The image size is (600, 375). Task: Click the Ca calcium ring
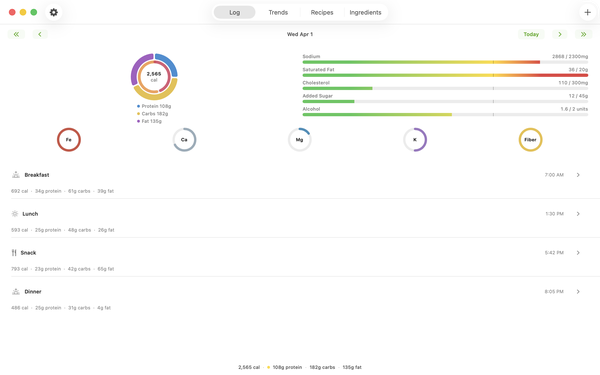184,140
